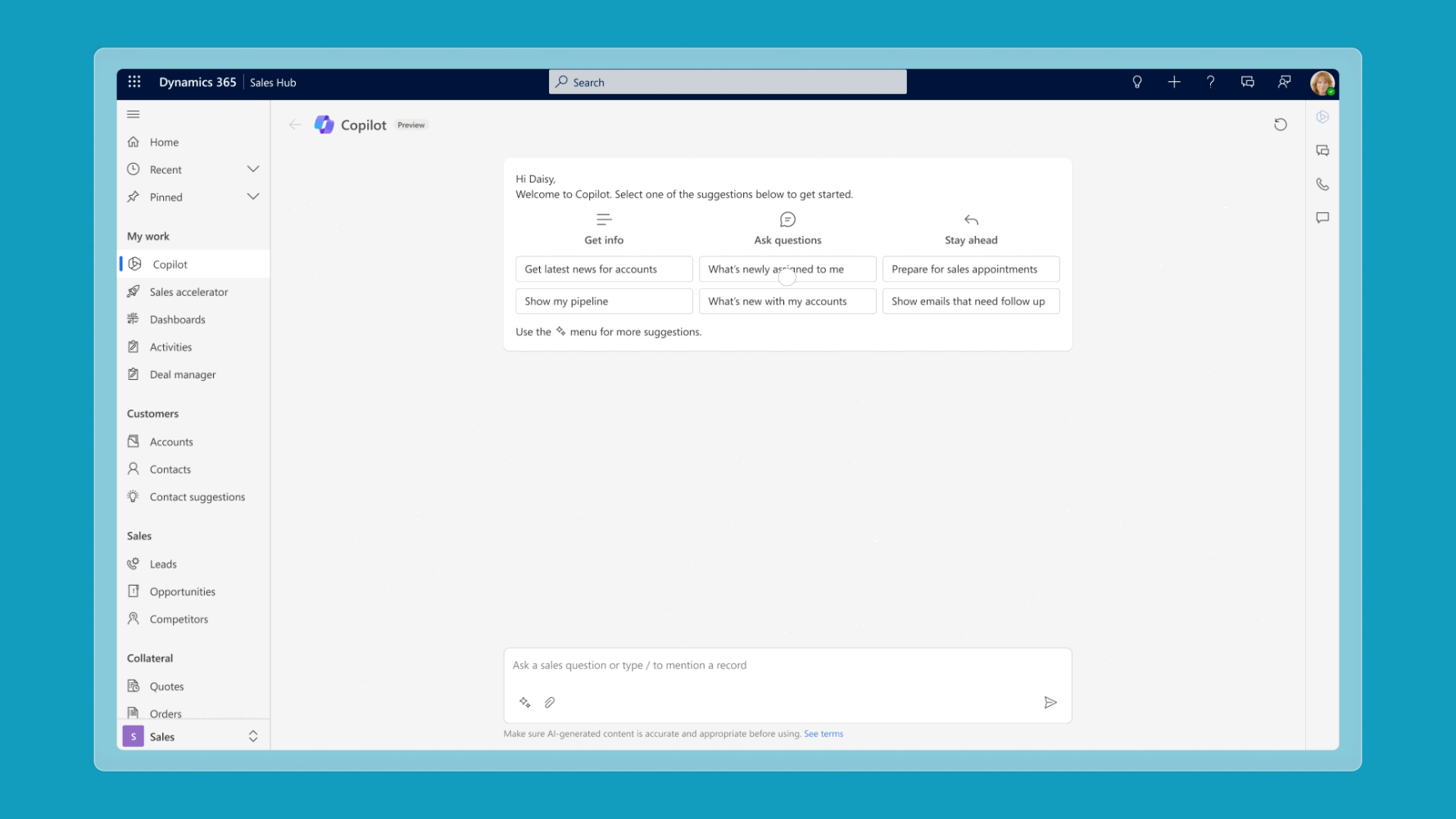Open the app launcher waffle icon

tap(134, 81)
